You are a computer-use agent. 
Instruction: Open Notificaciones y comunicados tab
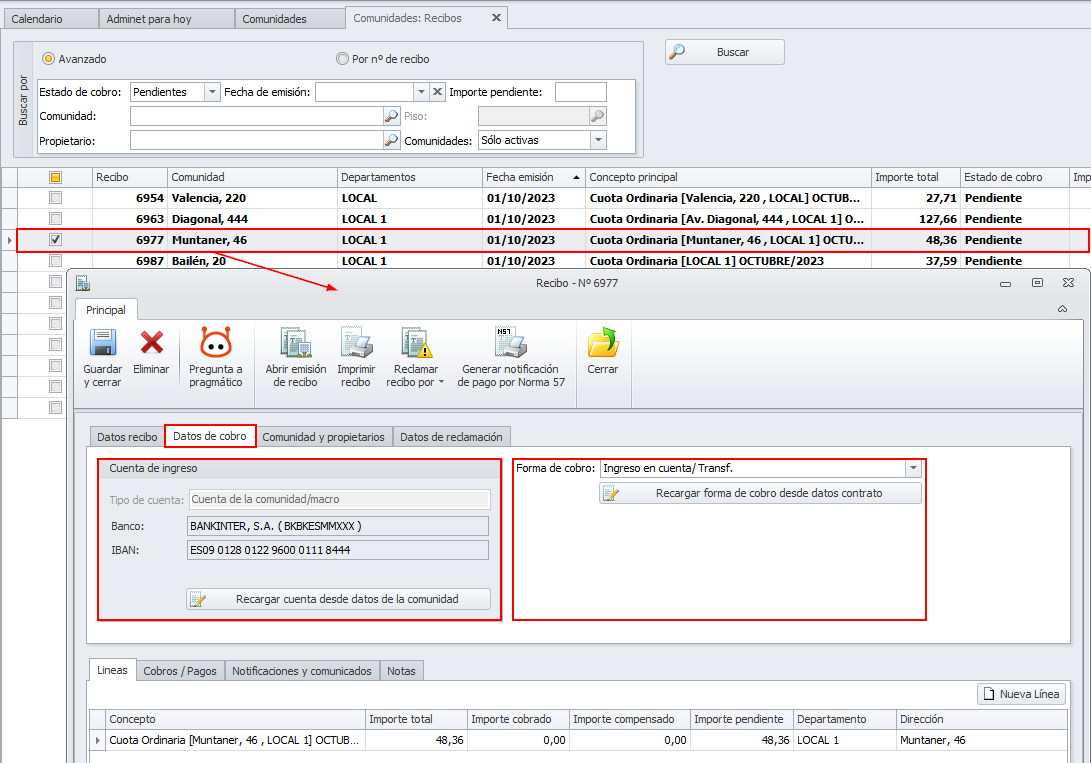[x=302, y=670]
